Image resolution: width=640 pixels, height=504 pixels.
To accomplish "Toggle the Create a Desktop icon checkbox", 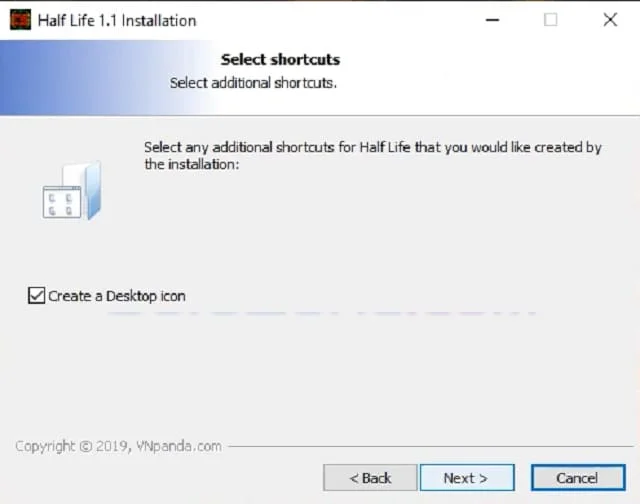I will 37,295.
